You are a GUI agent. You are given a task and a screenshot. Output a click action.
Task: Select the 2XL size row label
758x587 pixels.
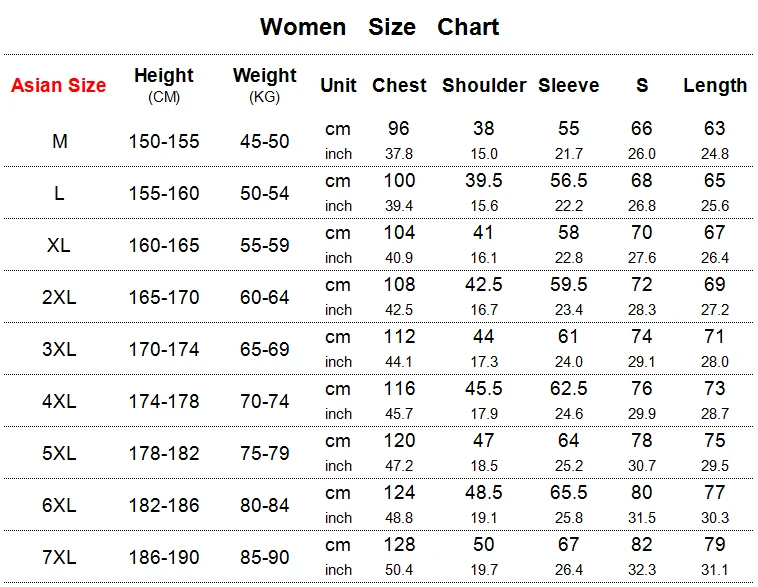click(59, 297)
